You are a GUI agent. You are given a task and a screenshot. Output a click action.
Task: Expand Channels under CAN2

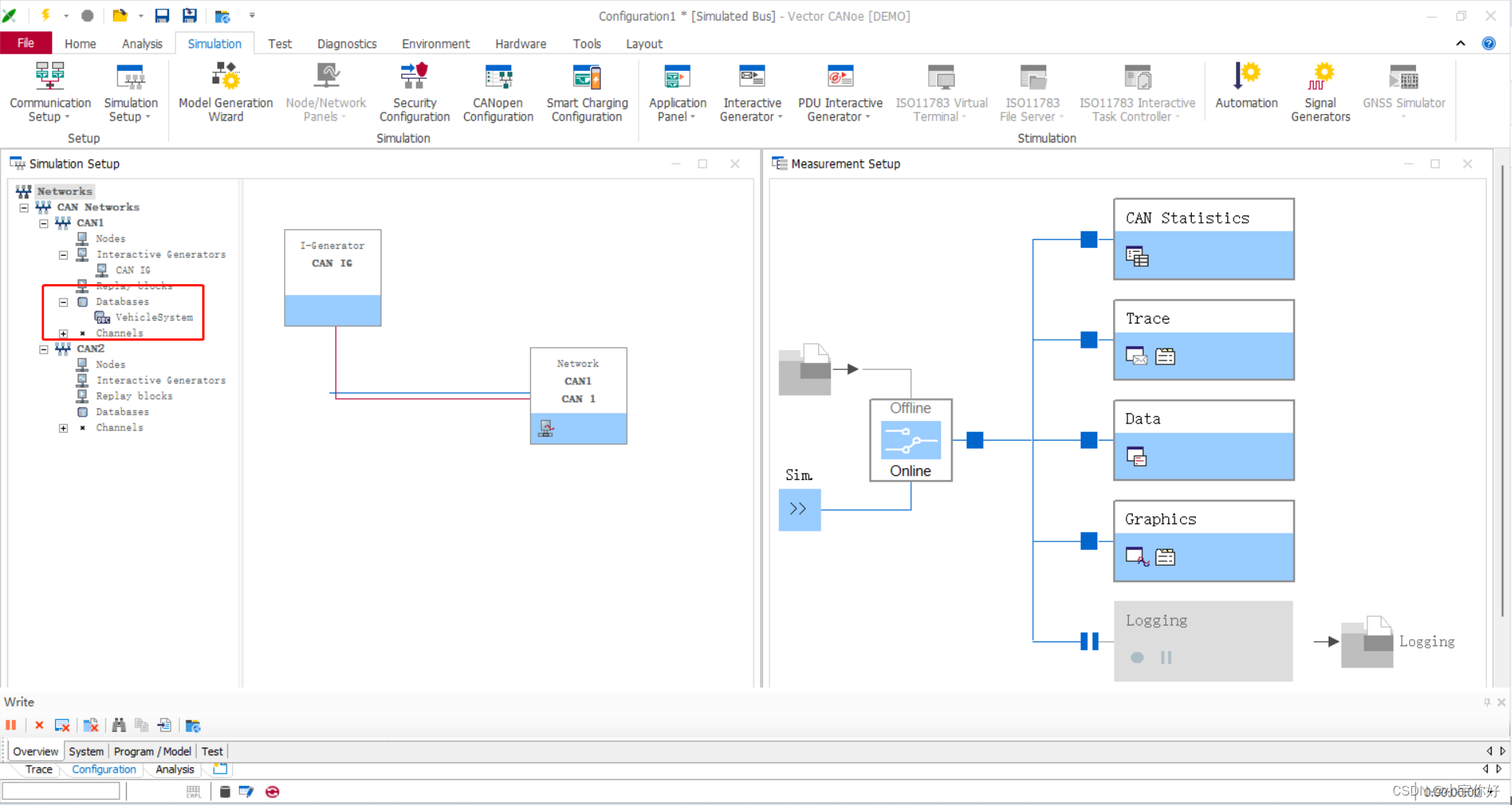[x=64, y=428]
